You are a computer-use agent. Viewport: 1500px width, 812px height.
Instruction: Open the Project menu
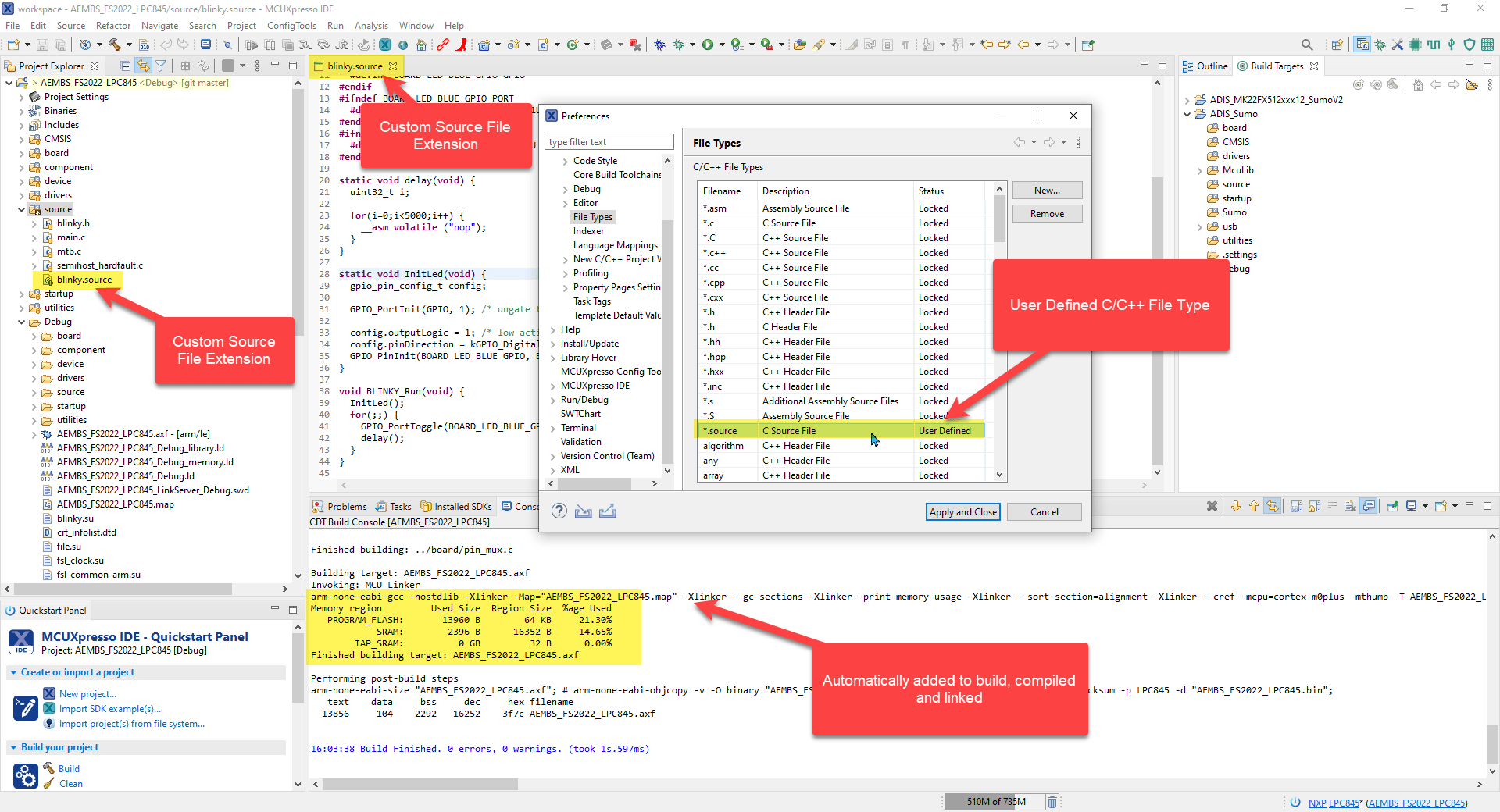241,25
